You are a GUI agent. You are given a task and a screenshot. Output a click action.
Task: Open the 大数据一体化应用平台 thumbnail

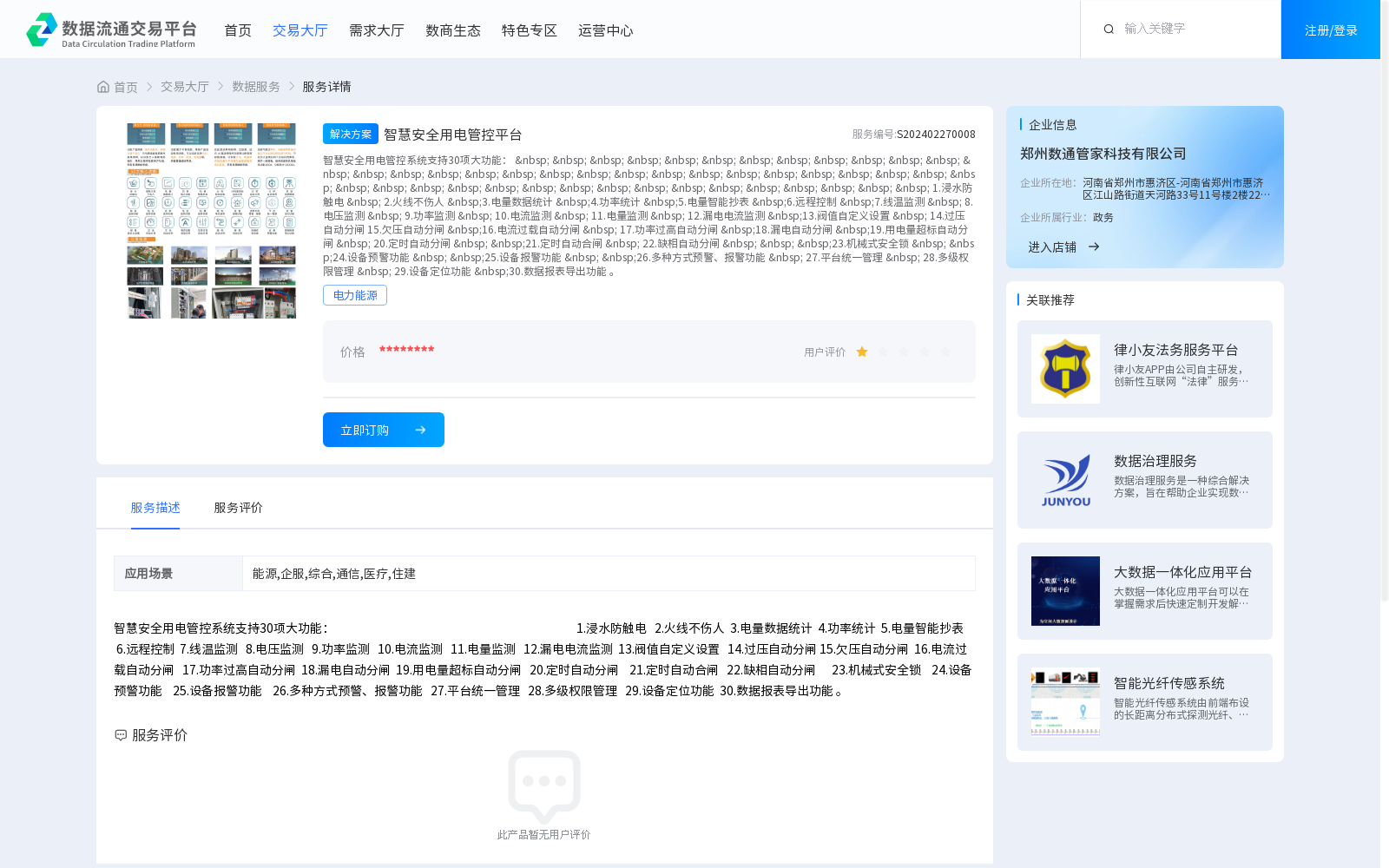tap(1065, 591)
